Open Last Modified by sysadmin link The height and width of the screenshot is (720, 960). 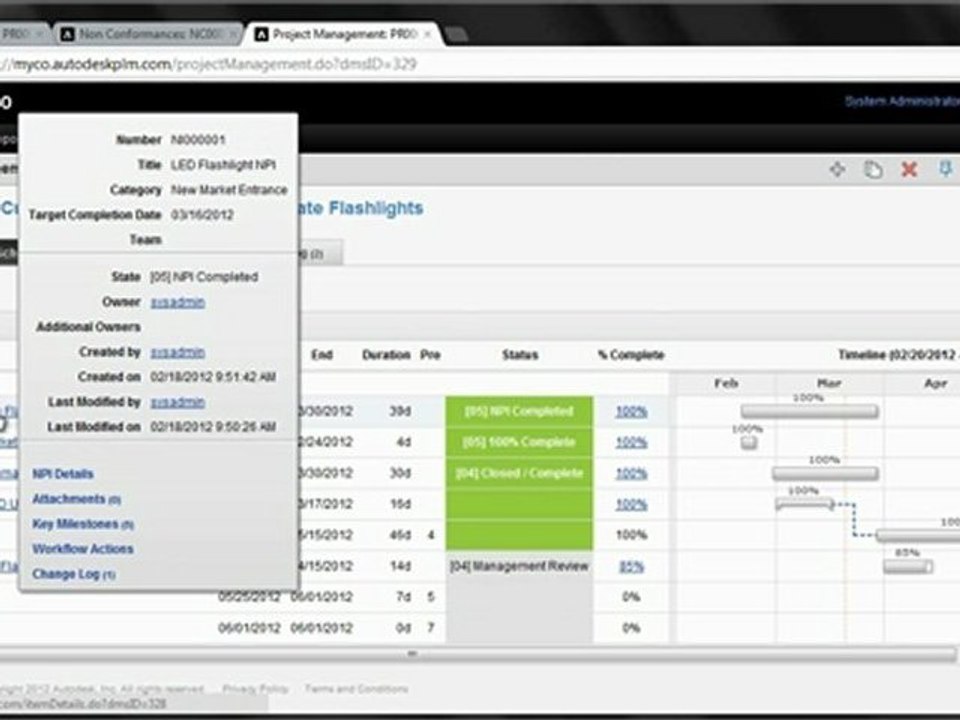tap(178, 402)
